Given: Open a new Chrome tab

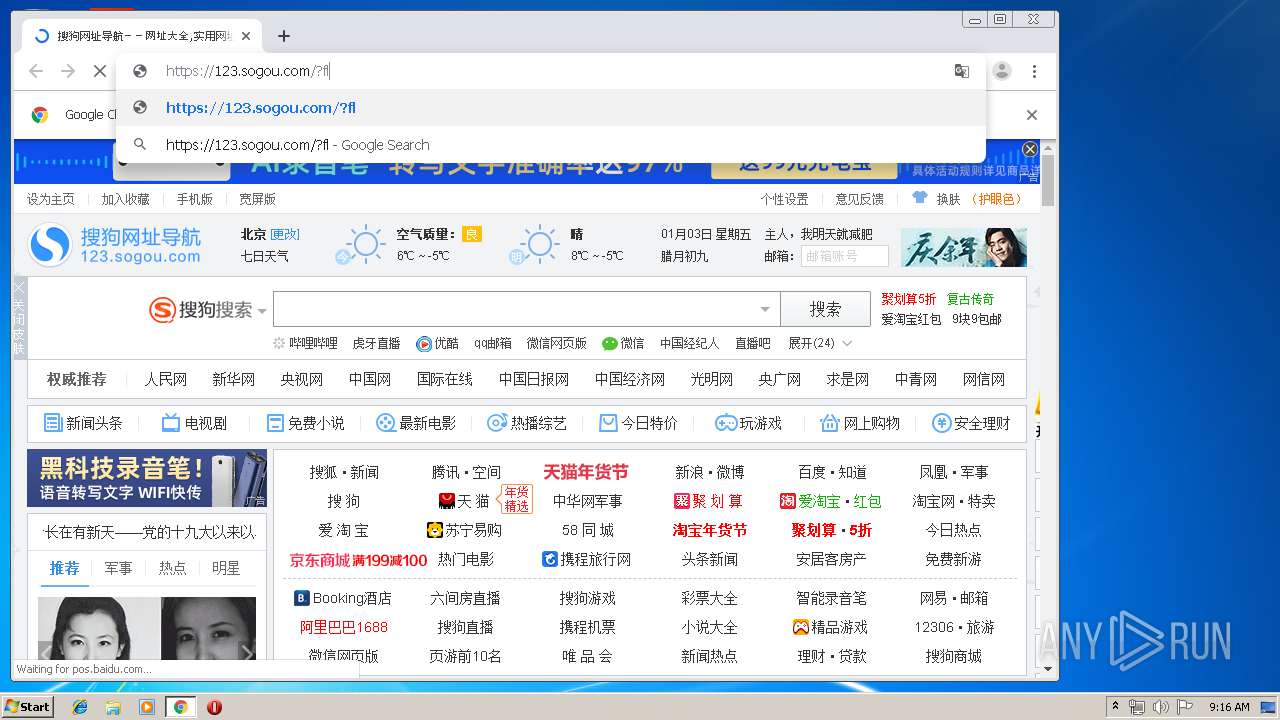Looking at the screenshot, I should point(284,36).
